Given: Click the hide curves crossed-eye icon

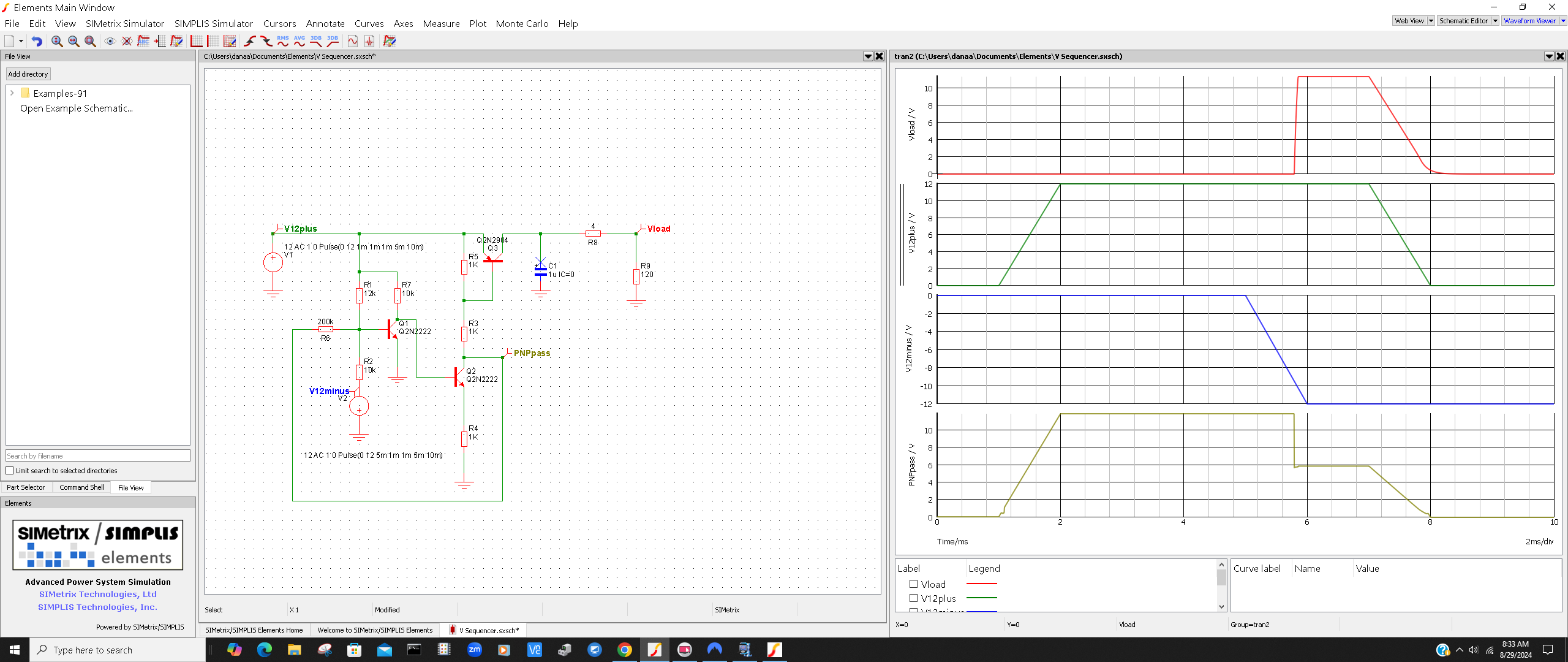Looking at the screenshot, I should point(127,41).
